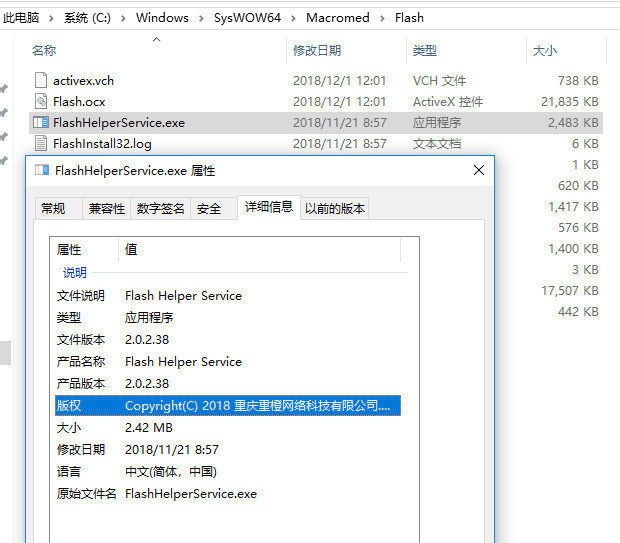Click the properties dialog title icon
The height and width of the screenshot is (543, 620).
coord(42,170)
